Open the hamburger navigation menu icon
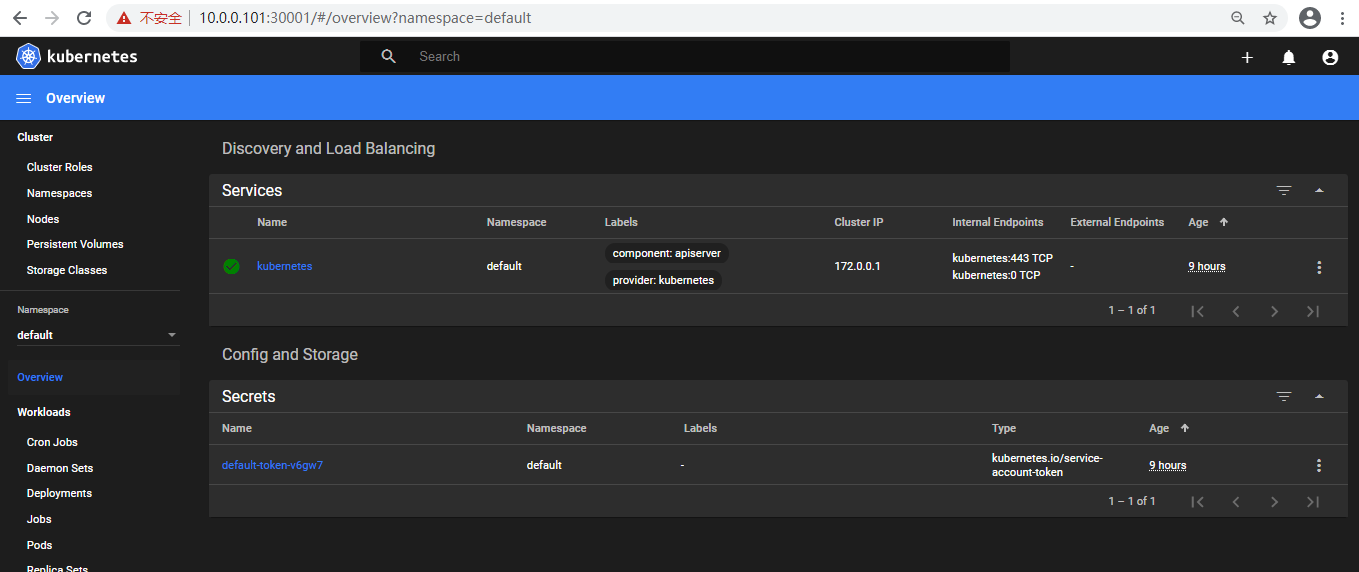Viewport: 1359px width, 572px height. coord(24,98)
